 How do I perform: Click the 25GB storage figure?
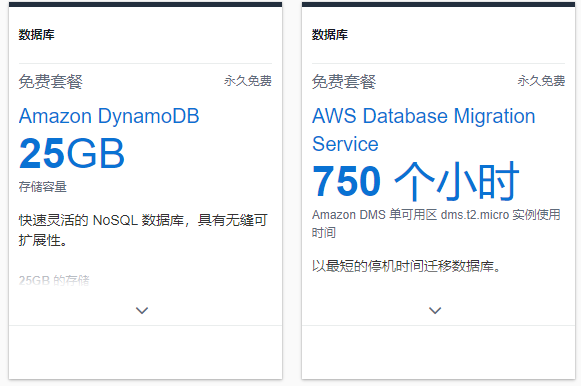point(72,153)
